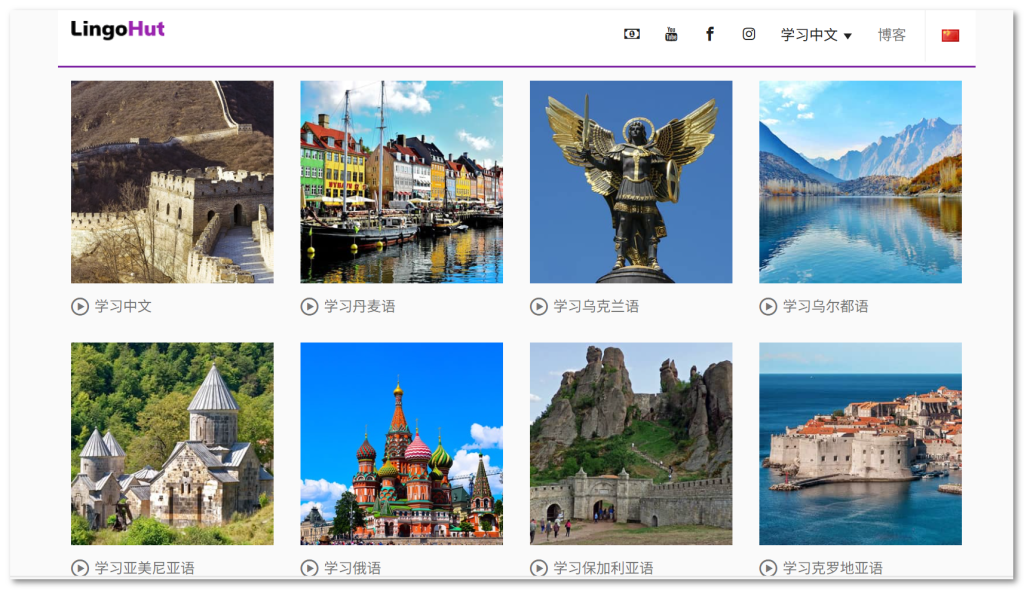Click play icon beside 学习中文
Viewport: 1024px width, 590px height.
(80, 306)
